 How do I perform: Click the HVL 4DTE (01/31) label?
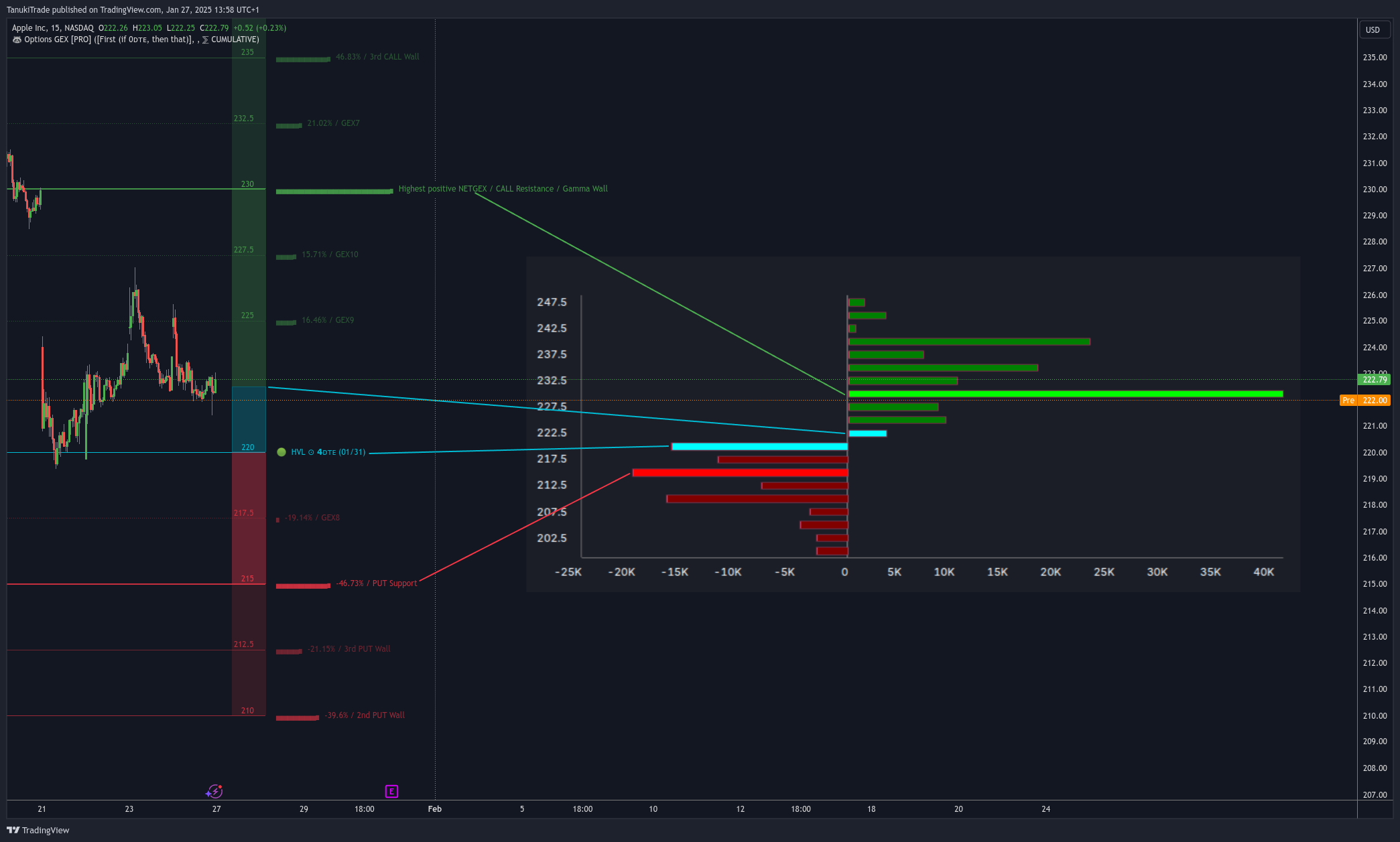point(328,452)
